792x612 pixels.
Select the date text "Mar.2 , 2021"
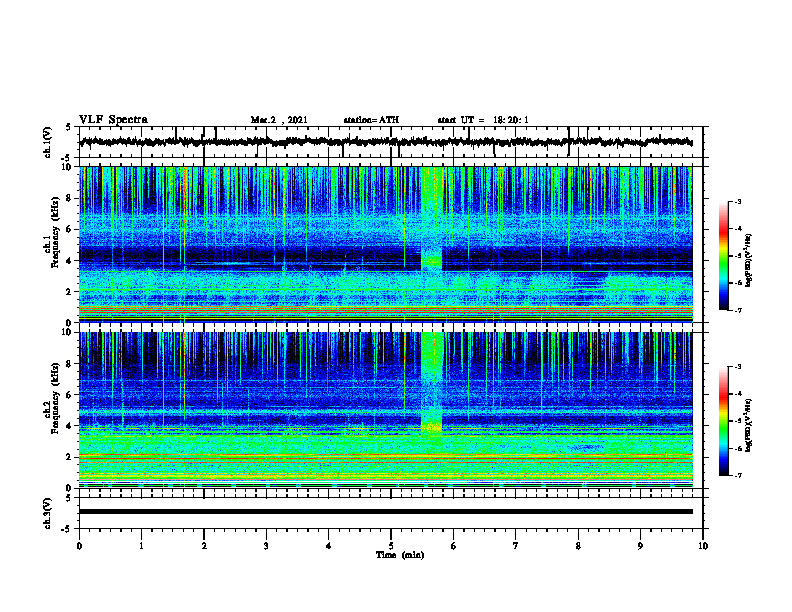click(279, 120)
